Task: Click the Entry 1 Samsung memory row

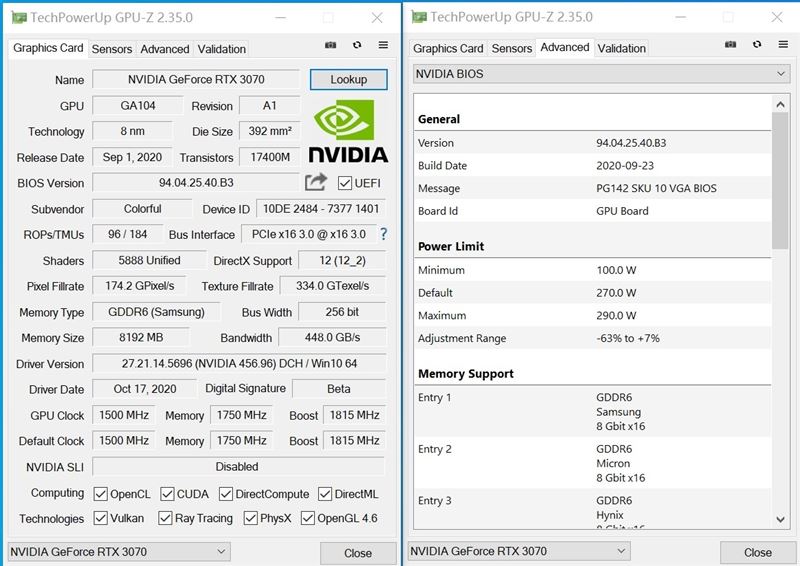Action: point(593,411)
